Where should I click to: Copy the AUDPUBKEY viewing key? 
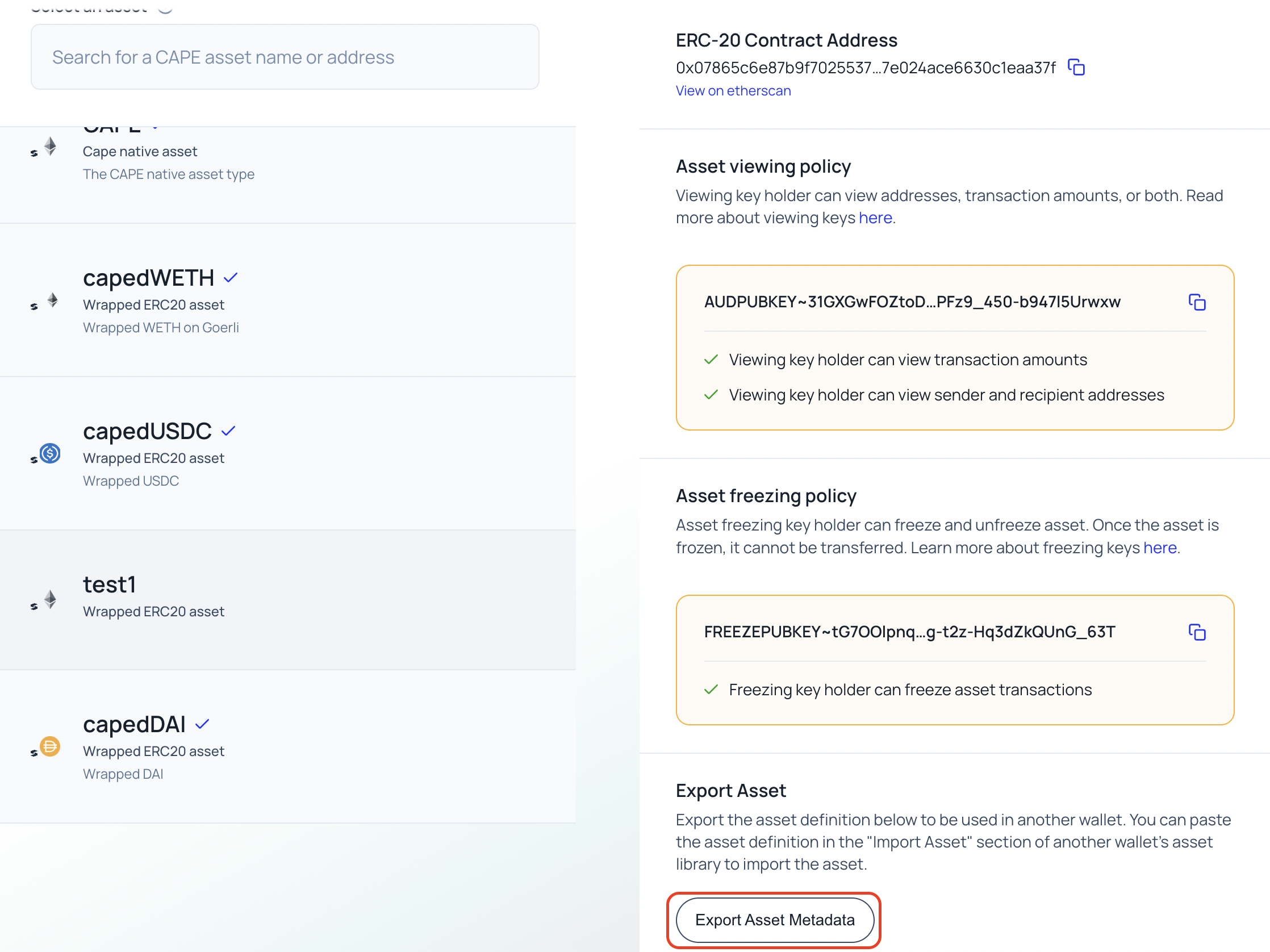(x=1197, y=302)
